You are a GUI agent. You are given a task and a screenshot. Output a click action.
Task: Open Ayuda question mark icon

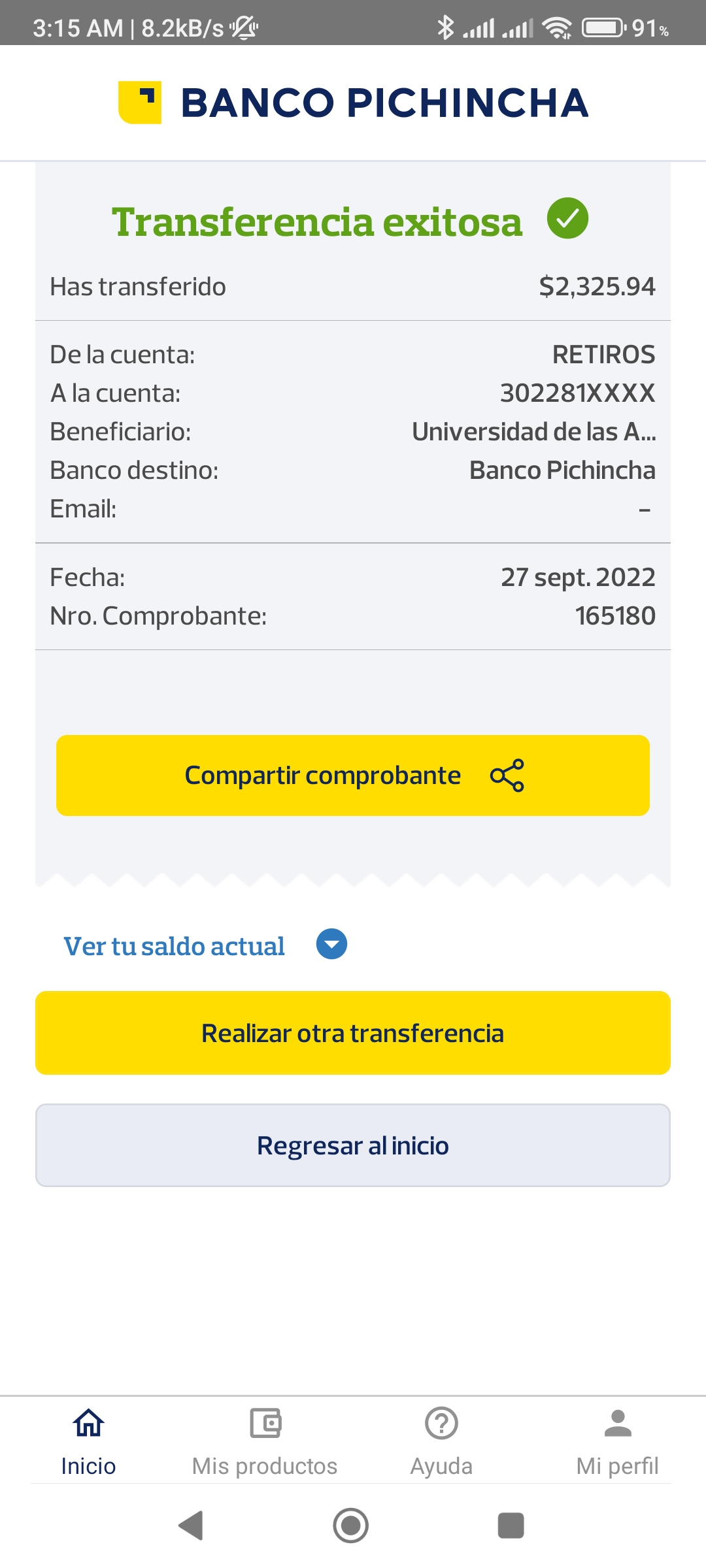tap(441, 1423)
